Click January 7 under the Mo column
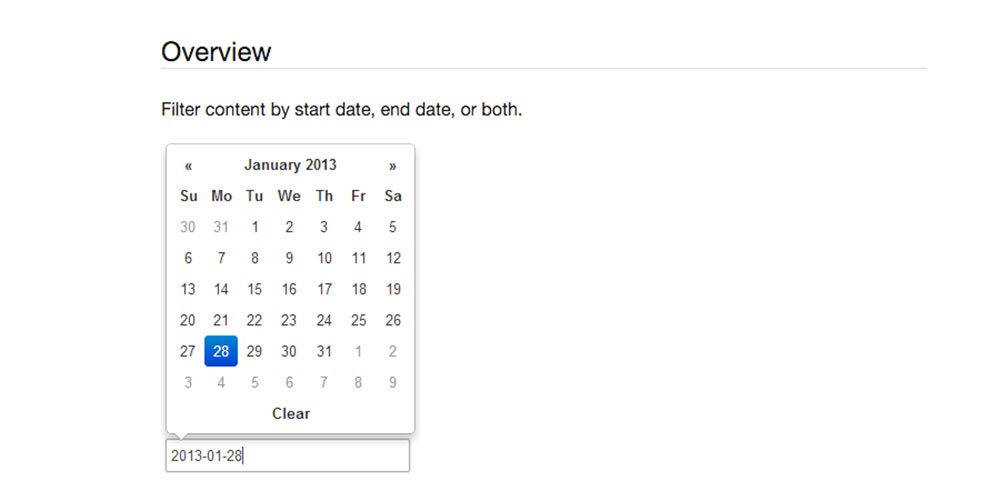1000x491 pixels. 221,258
